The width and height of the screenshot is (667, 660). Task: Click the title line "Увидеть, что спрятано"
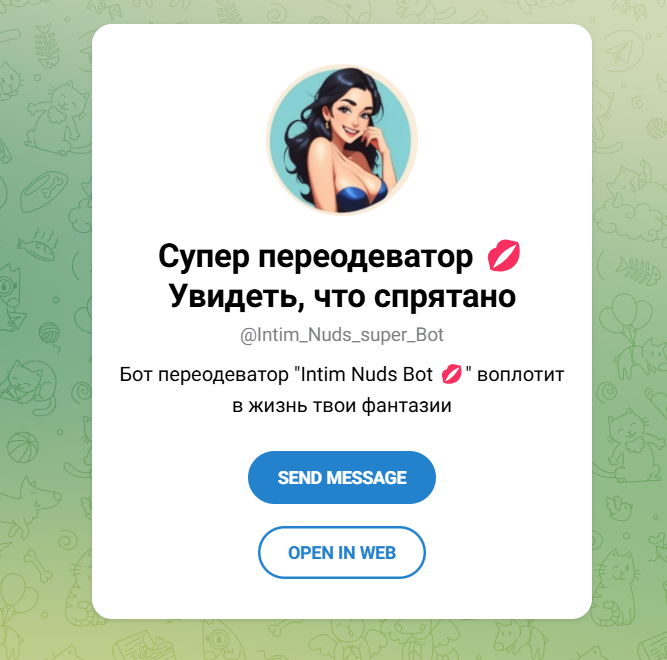tap(342, 296)
